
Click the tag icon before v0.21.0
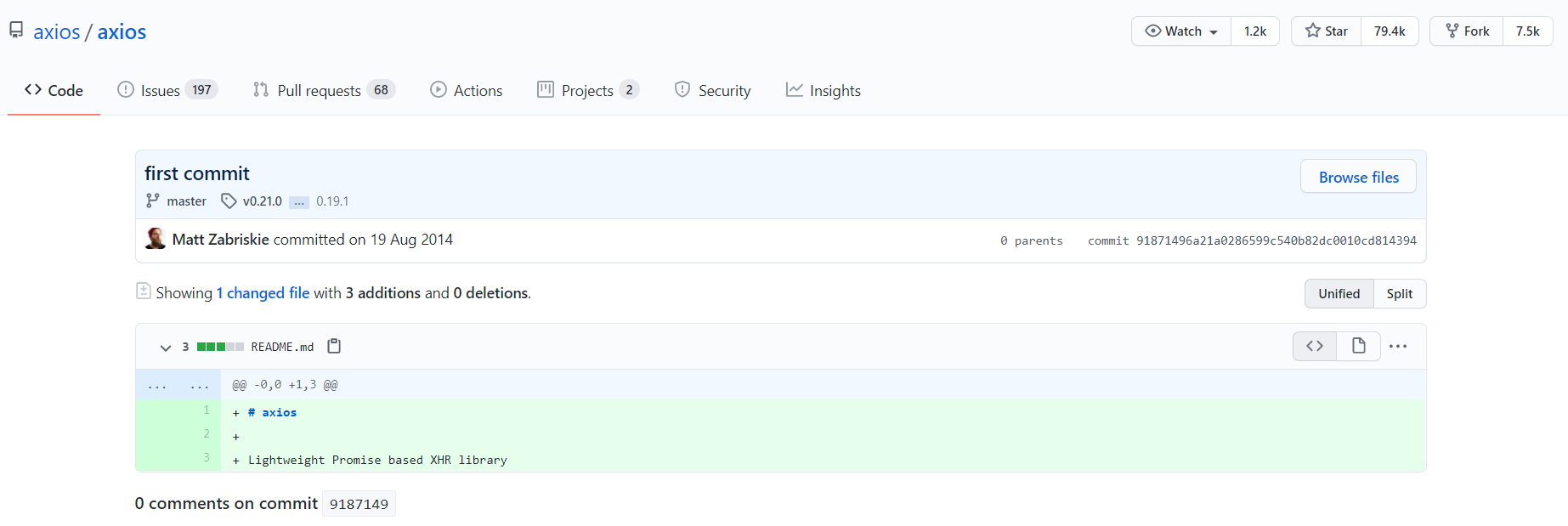click(x=229, y=201)
